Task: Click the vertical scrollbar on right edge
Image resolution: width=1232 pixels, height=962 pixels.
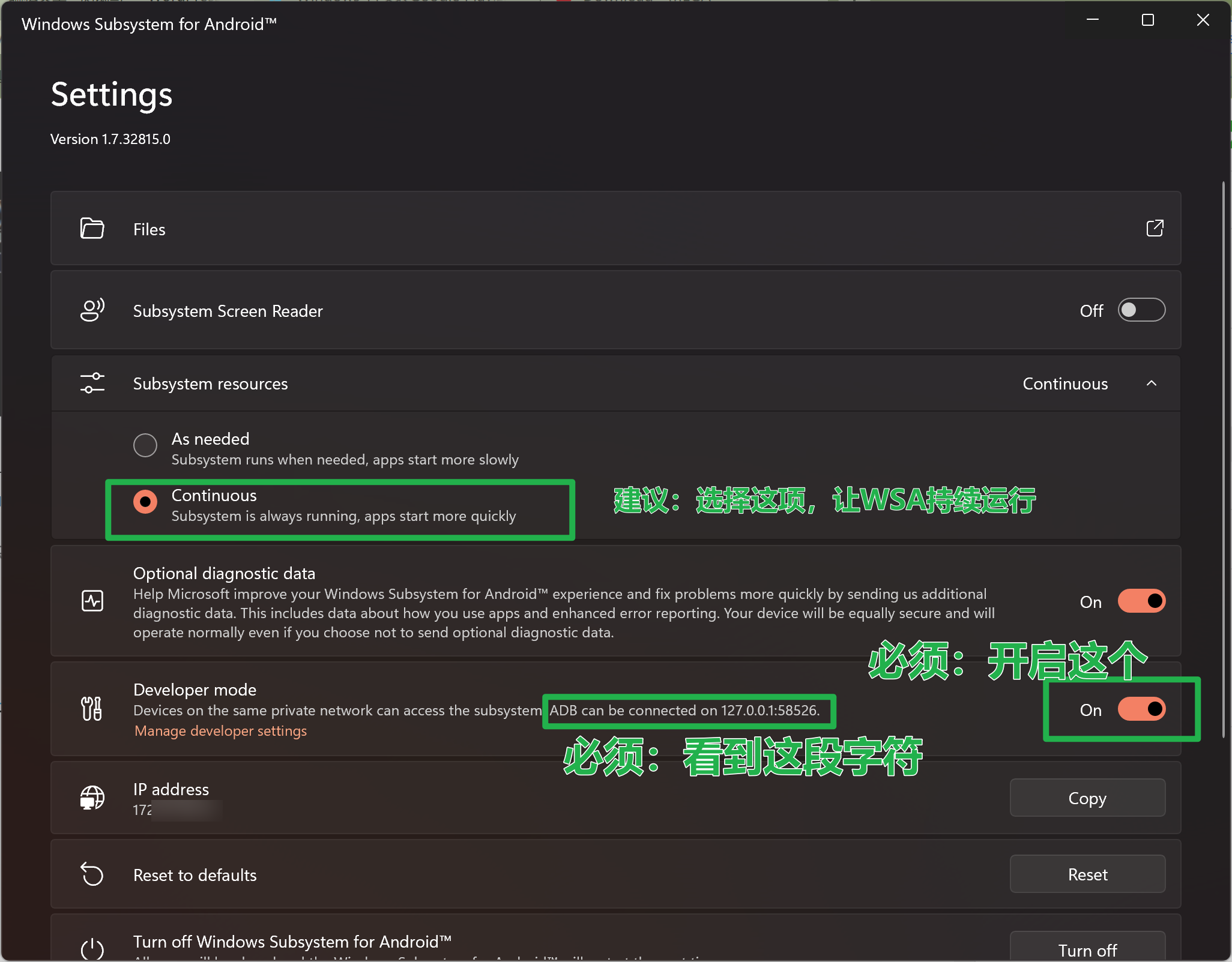Action: point(1223,459)
